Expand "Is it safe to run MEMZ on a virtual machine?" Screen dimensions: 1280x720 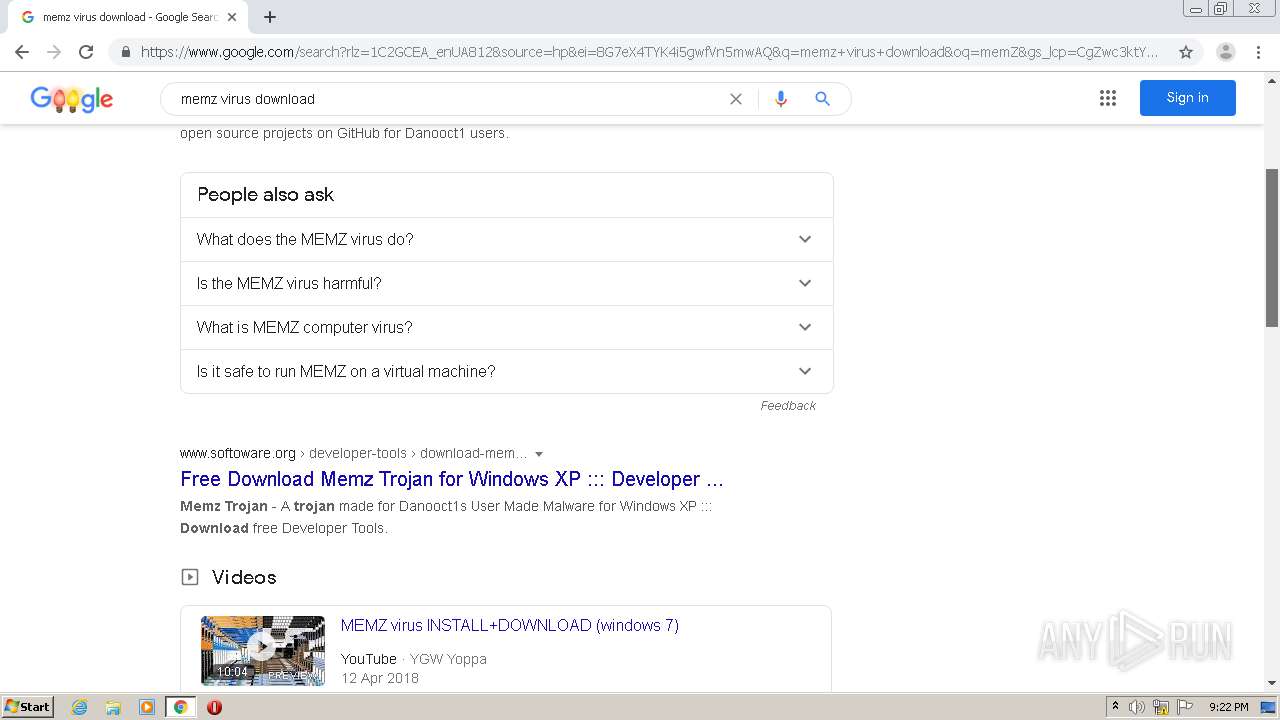(506, 371)
